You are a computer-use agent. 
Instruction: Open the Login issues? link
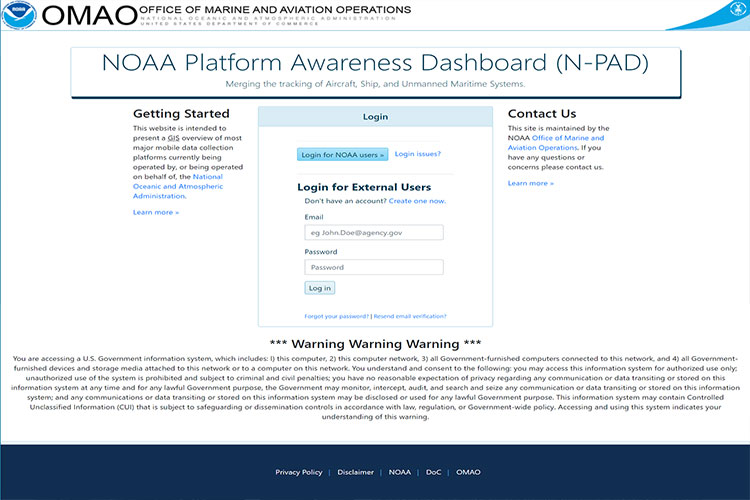[x=418, y=154]
